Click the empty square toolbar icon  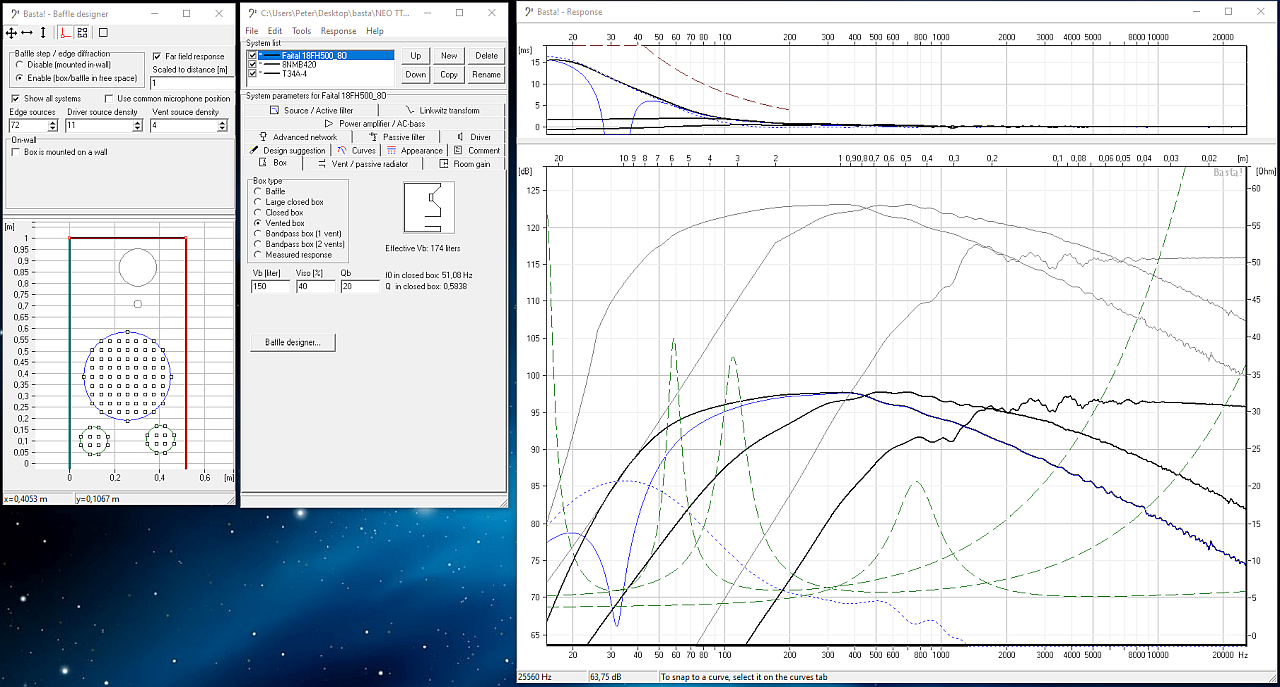point(103,33)
